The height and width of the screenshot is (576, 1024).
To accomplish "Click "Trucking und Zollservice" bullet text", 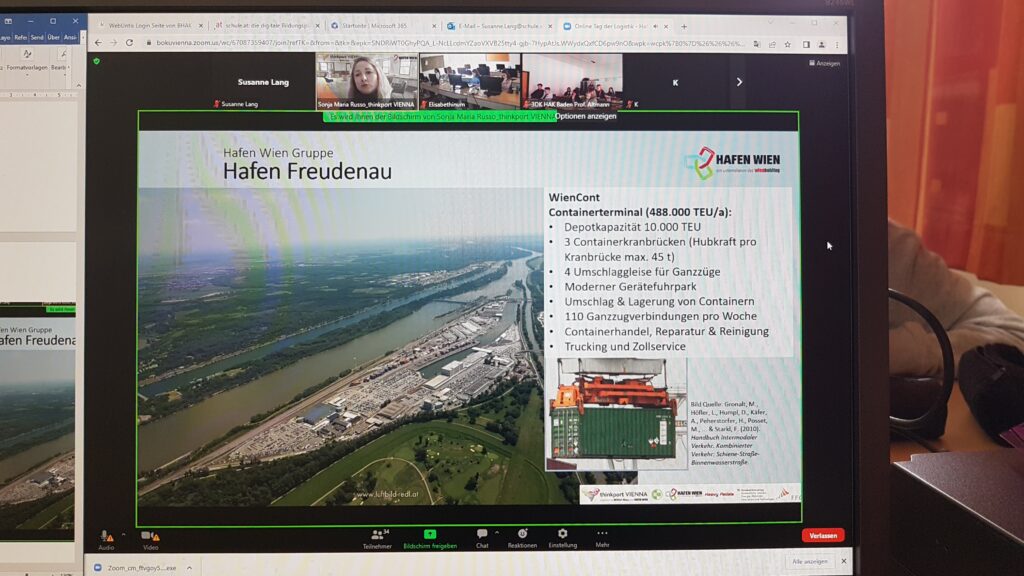I will point(625,346).
